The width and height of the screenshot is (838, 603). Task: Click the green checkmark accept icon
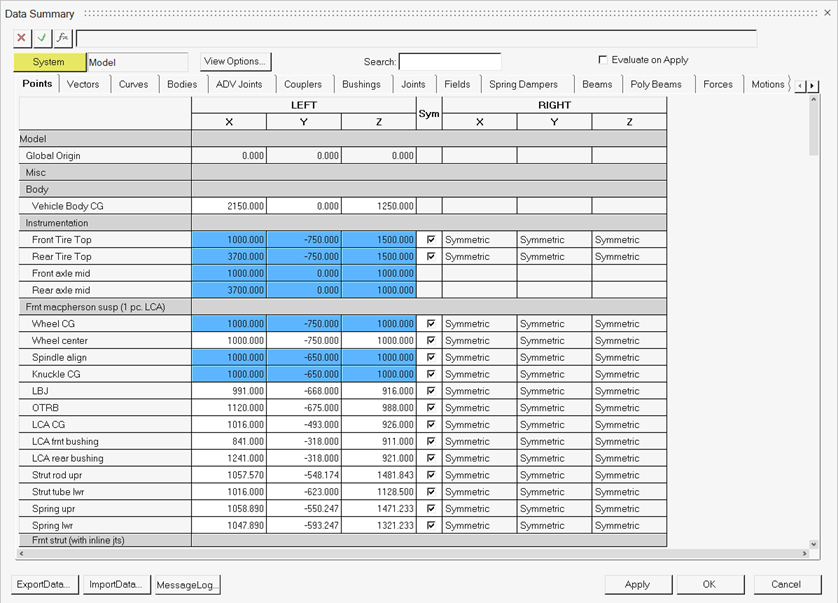coord(42,38)
